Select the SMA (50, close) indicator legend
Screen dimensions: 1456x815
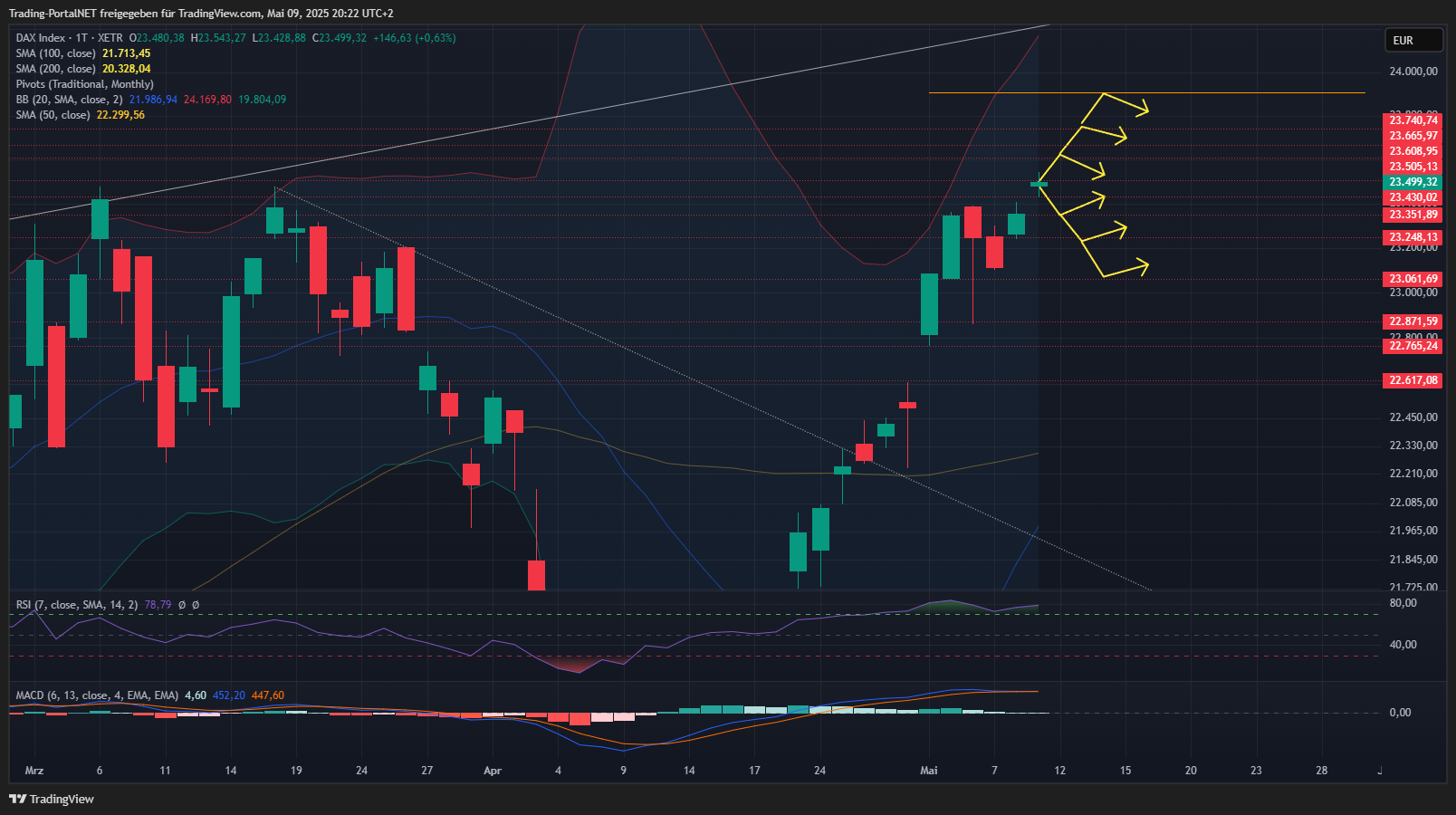(x=53, y=115)
